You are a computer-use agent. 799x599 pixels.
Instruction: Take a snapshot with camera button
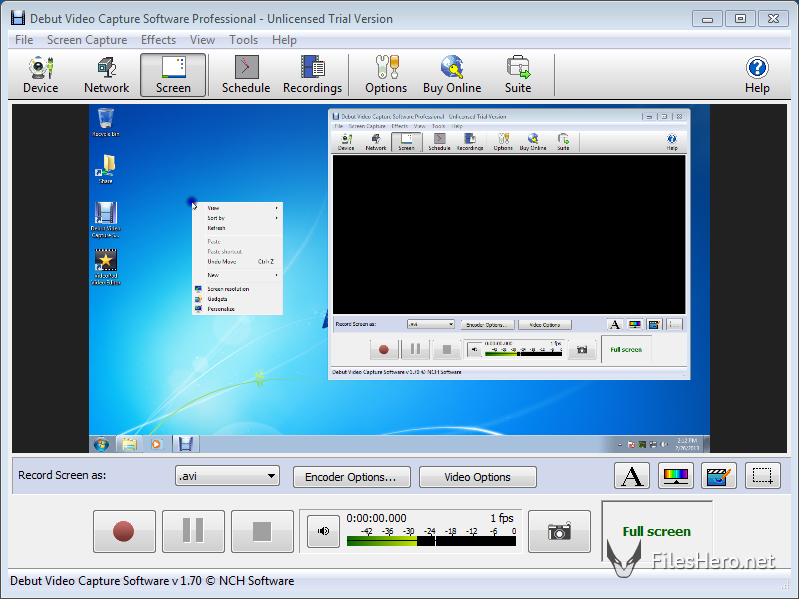tap(559, 531)
